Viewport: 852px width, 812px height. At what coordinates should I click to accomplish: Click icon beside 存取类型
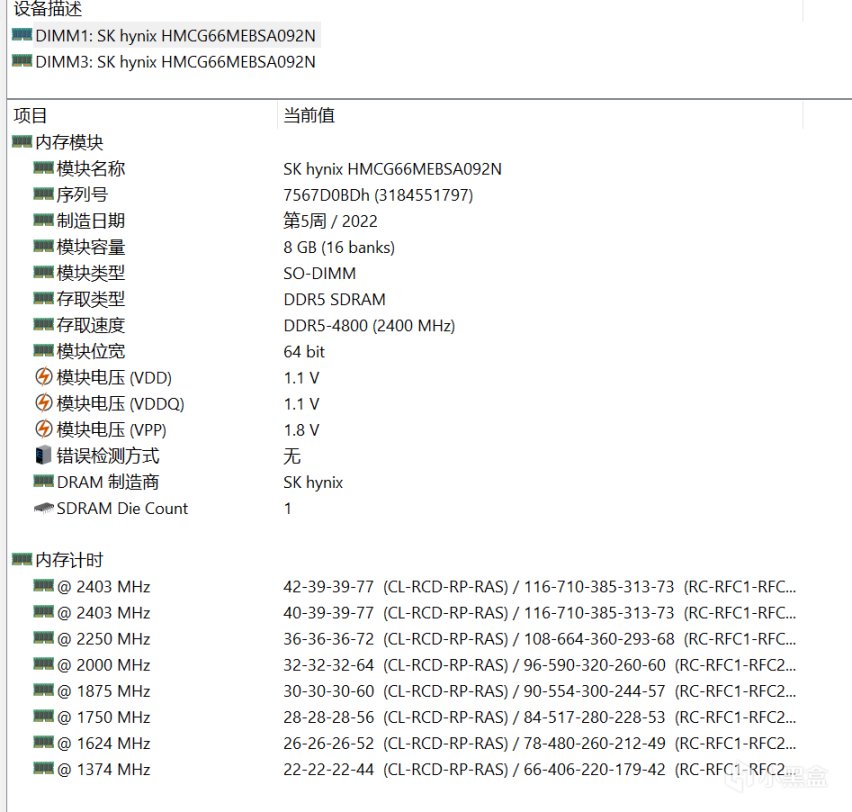point(43,298)
